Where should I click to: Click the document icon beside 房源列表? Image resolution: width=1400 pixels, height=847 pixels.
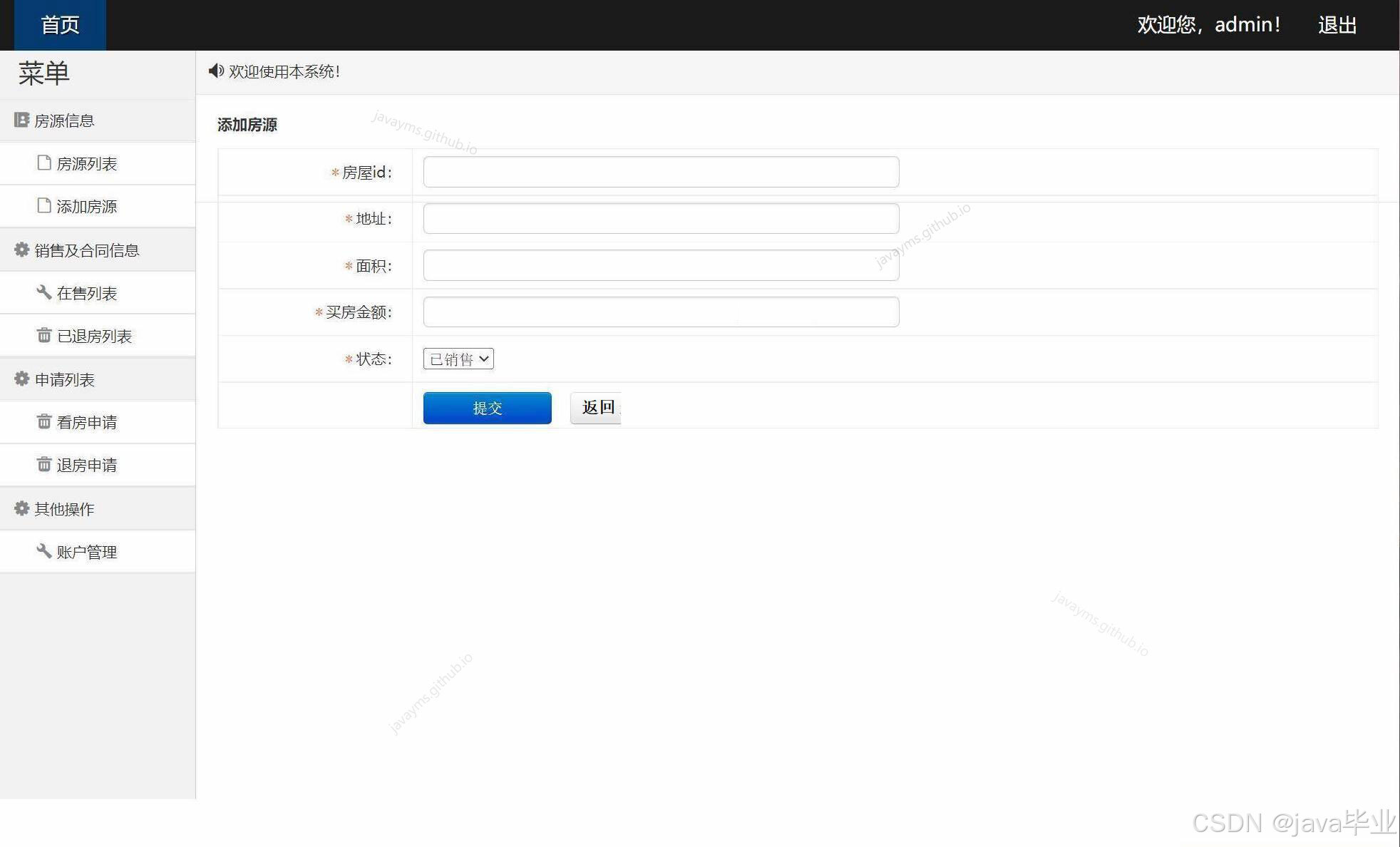pos(43,163)
